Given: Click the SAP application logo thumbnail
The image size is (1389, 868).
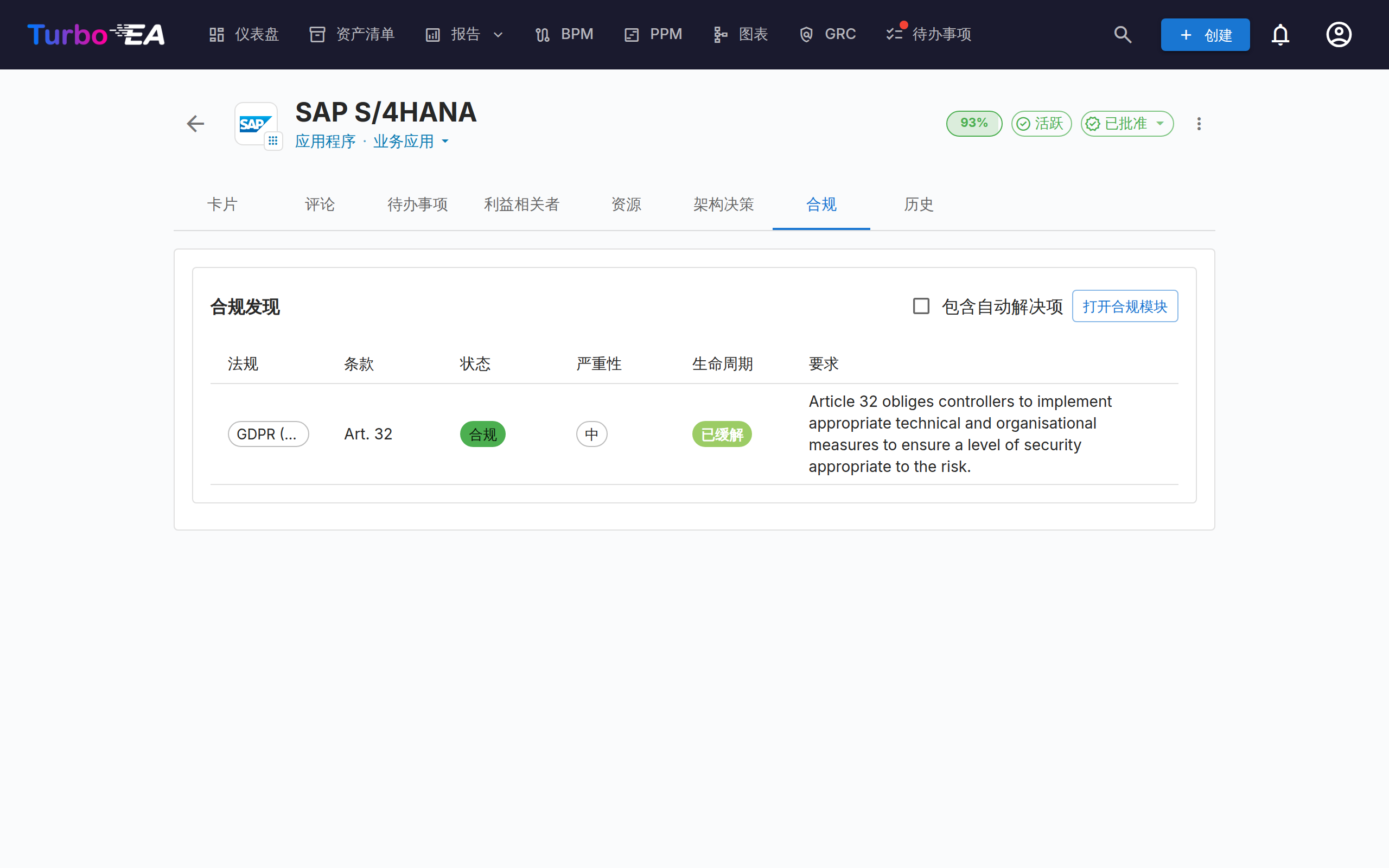Looking at the screenshot, I should pyautogui.click(x=256, y=124).
